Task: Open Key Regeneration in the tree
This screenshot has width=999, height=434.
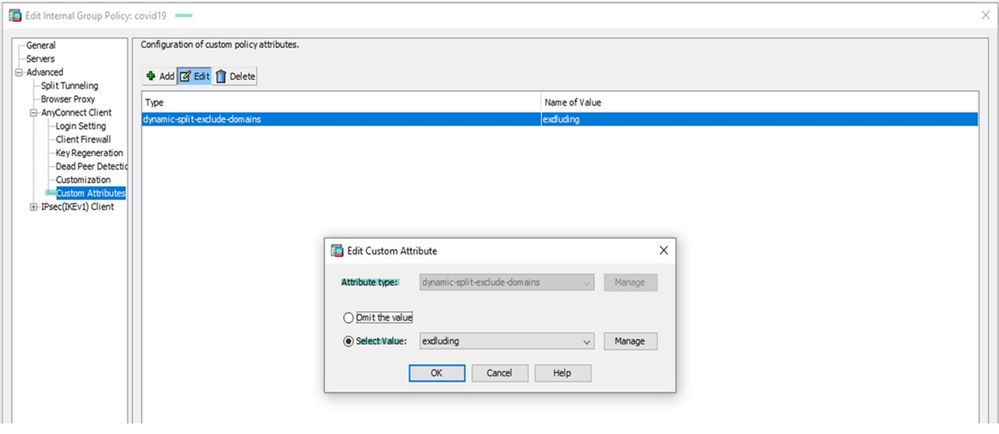Action: pos(89,153)
